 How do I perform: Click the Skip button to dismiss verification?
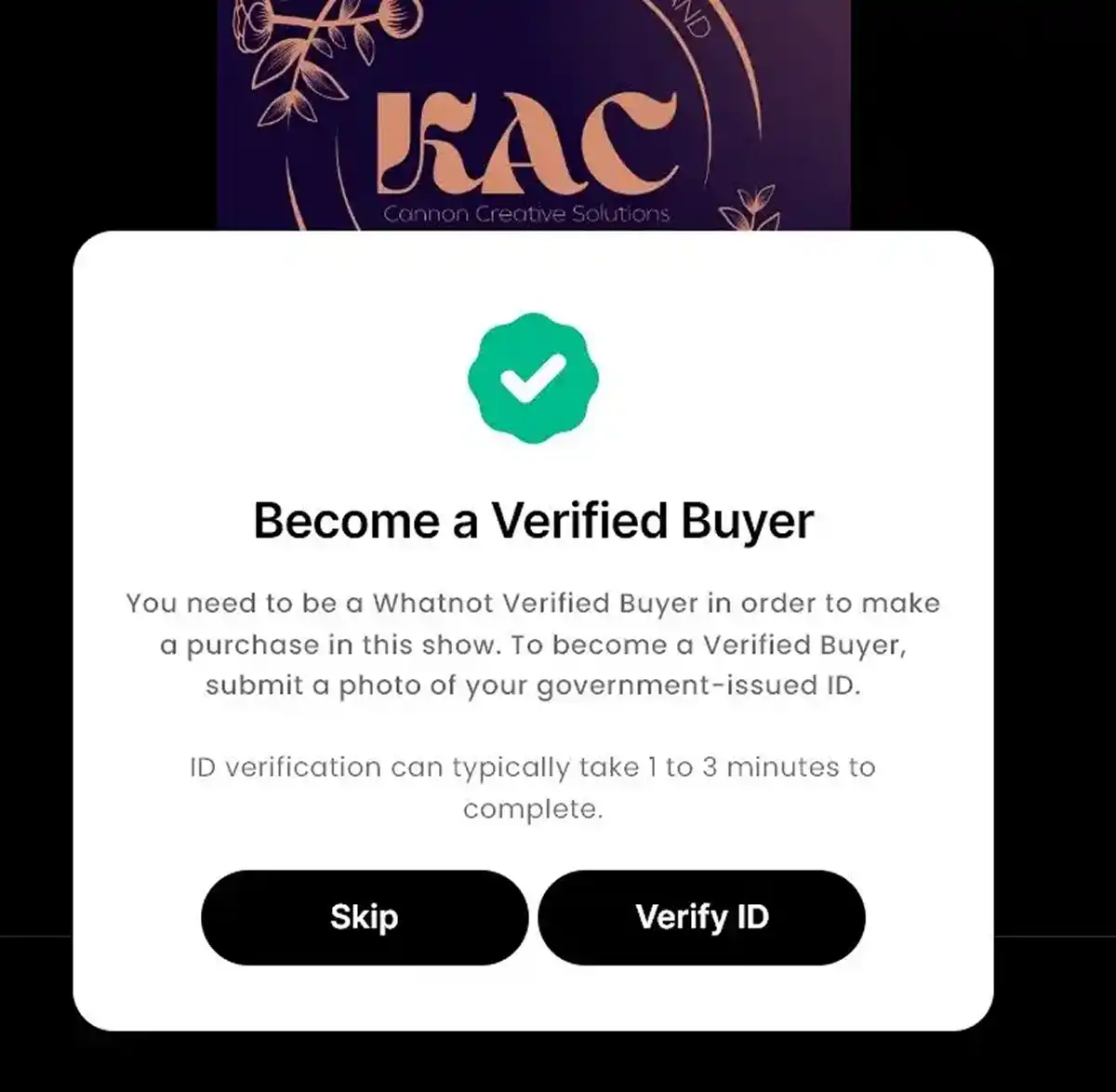coord(363,916)
